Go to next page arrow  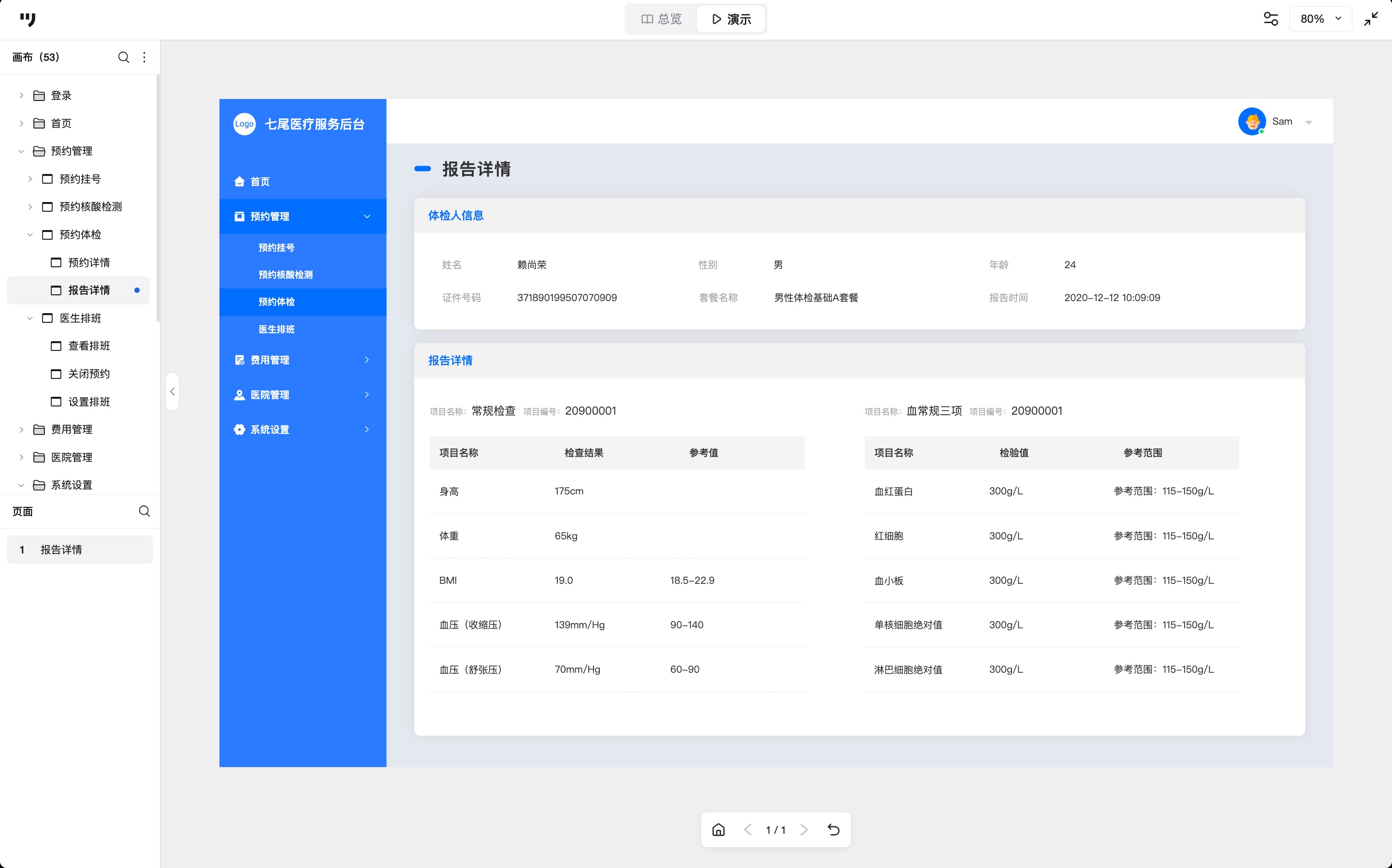click(x=804, y=829)
